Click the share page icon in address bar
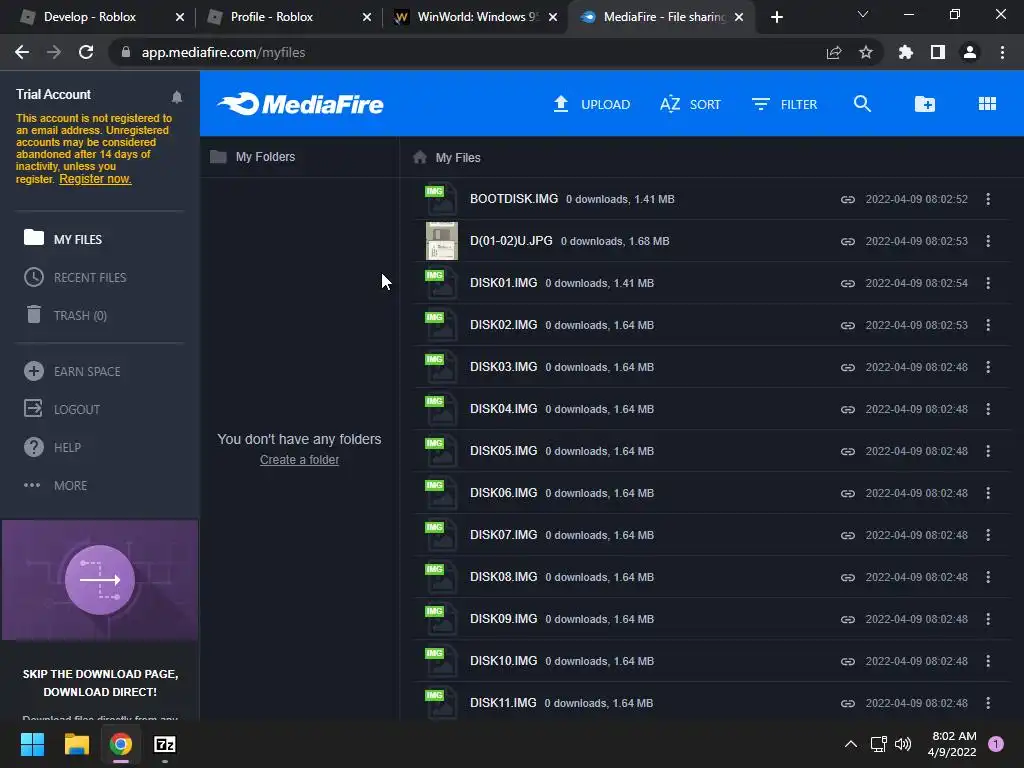 click(834, 52)
